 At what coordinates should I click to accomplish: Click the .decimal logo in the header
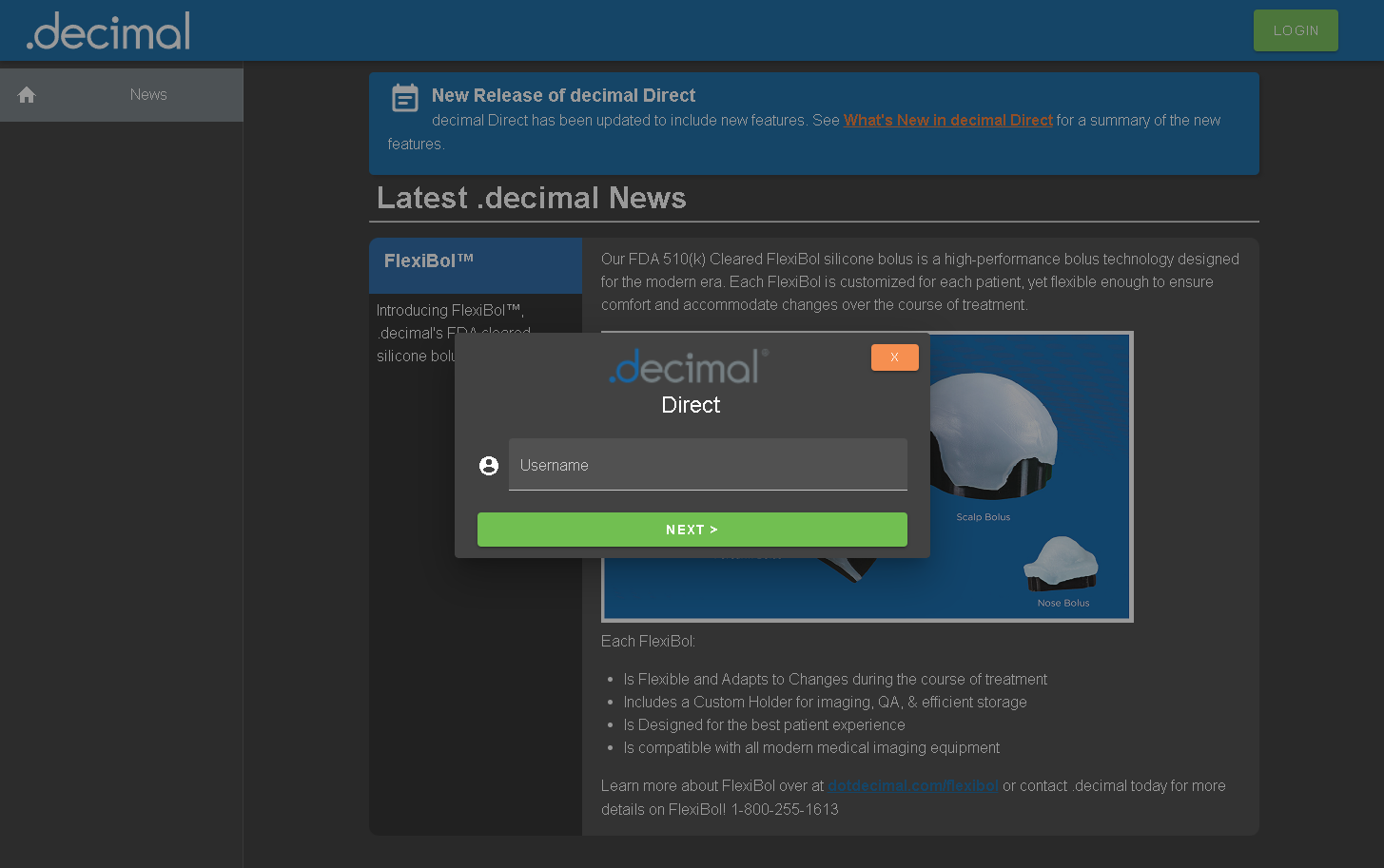coord(108,31)
